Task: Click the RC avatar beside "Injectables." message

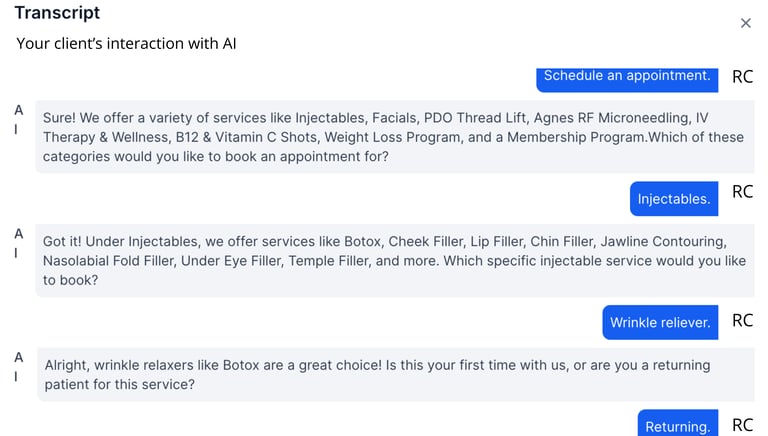Action: click(x=742, y=192)
